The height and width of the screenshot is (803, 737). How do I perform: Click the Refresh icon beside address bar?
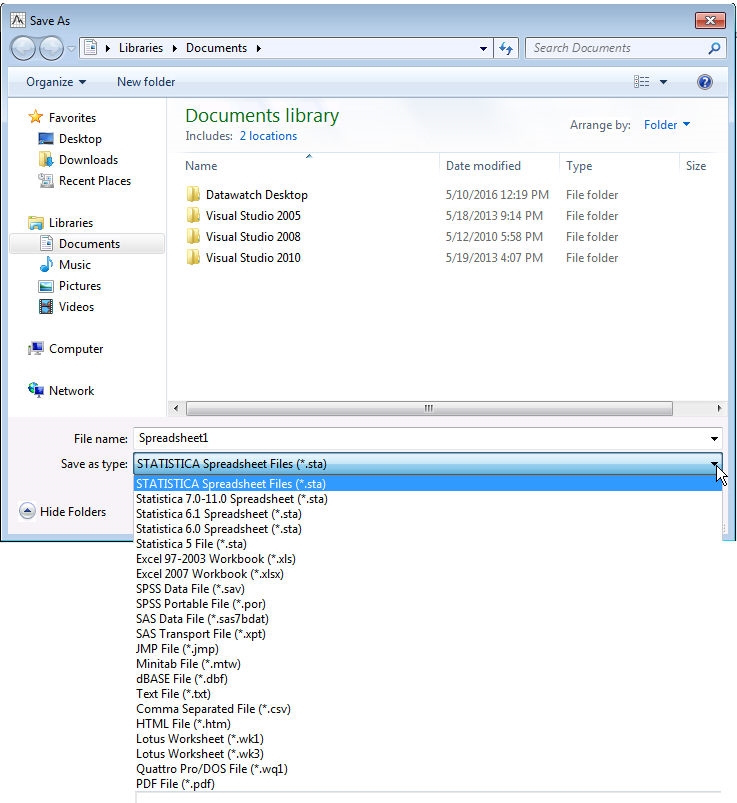506,48
